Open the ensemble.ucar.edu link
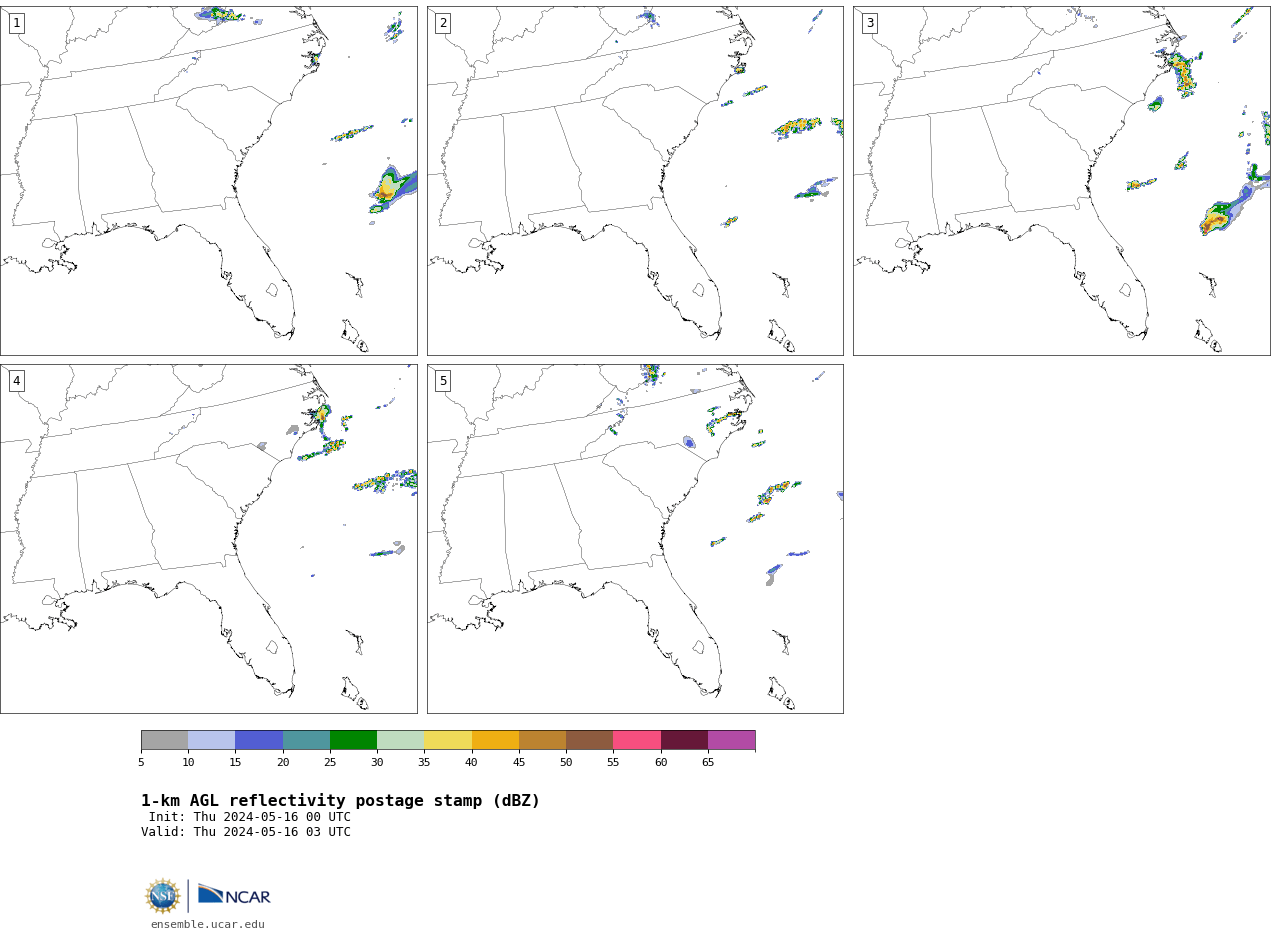Viewport: 1280px width, 936px height. pos(208,925)
